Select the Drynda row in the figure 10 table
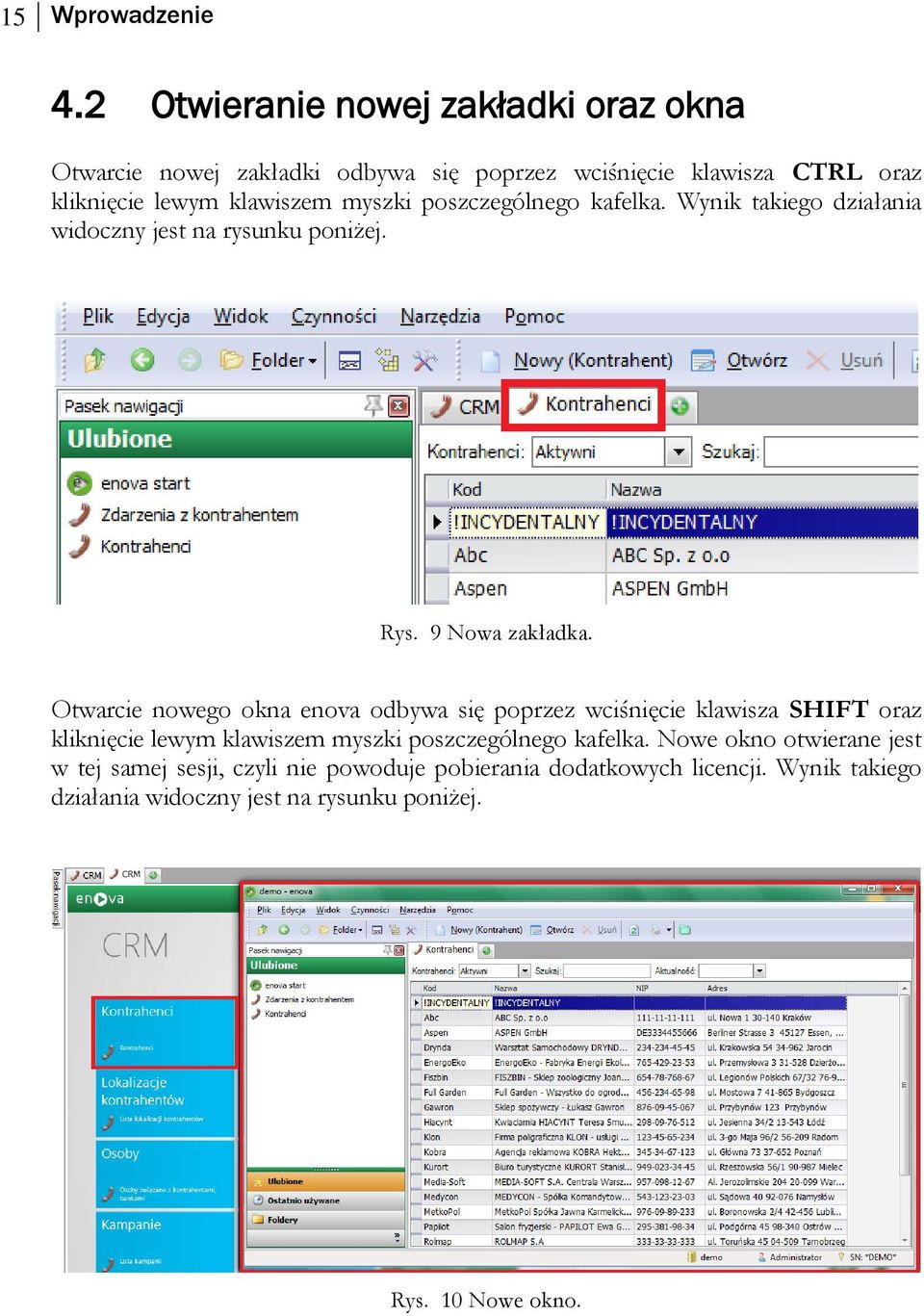Image resolution: width=924 pixels, height=1316 pixels. tap(630, 1047)
